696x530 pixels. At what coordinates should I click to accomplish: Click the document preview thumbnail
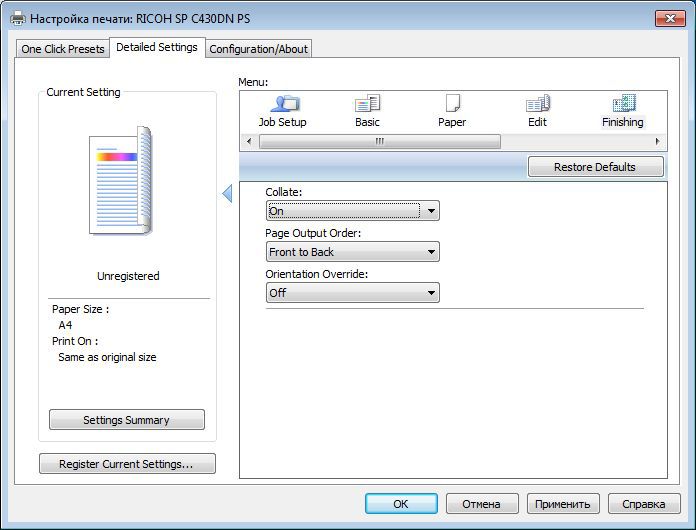tap(122, 182)
